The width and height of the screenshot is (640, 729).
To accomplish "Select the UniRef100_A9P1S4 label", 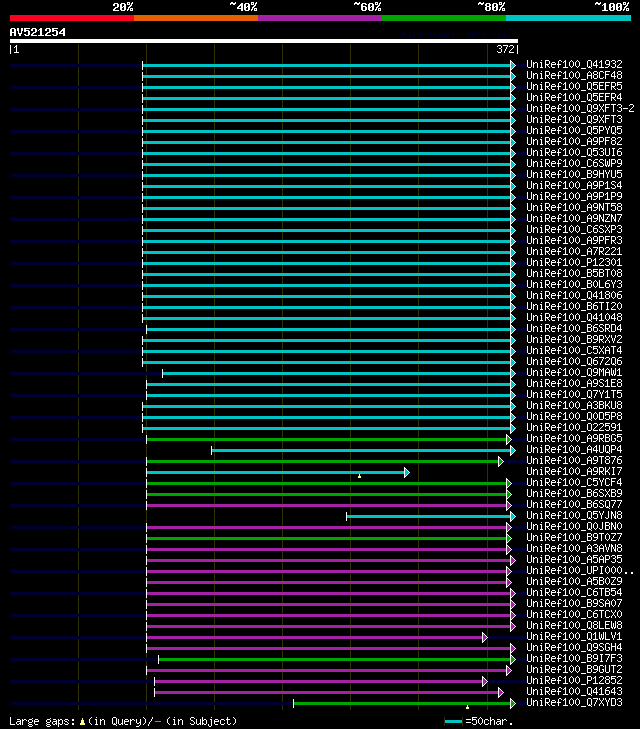I will (x=574, y=186).
